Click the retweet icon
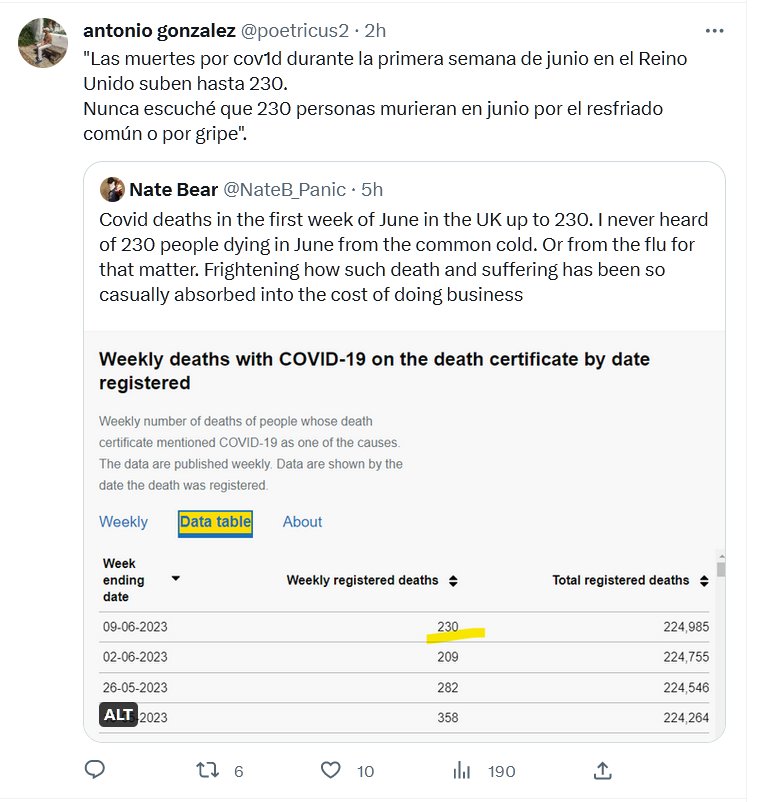 (x=207, y=769)
